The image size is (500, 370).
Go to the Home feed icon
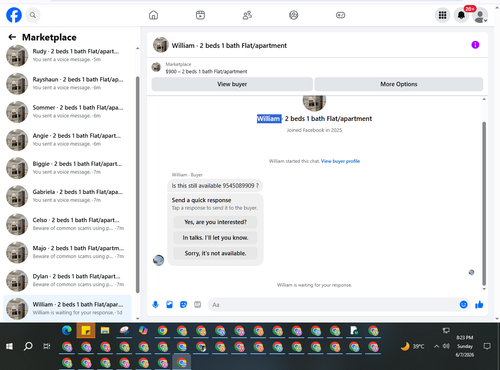tap(153, 15)
